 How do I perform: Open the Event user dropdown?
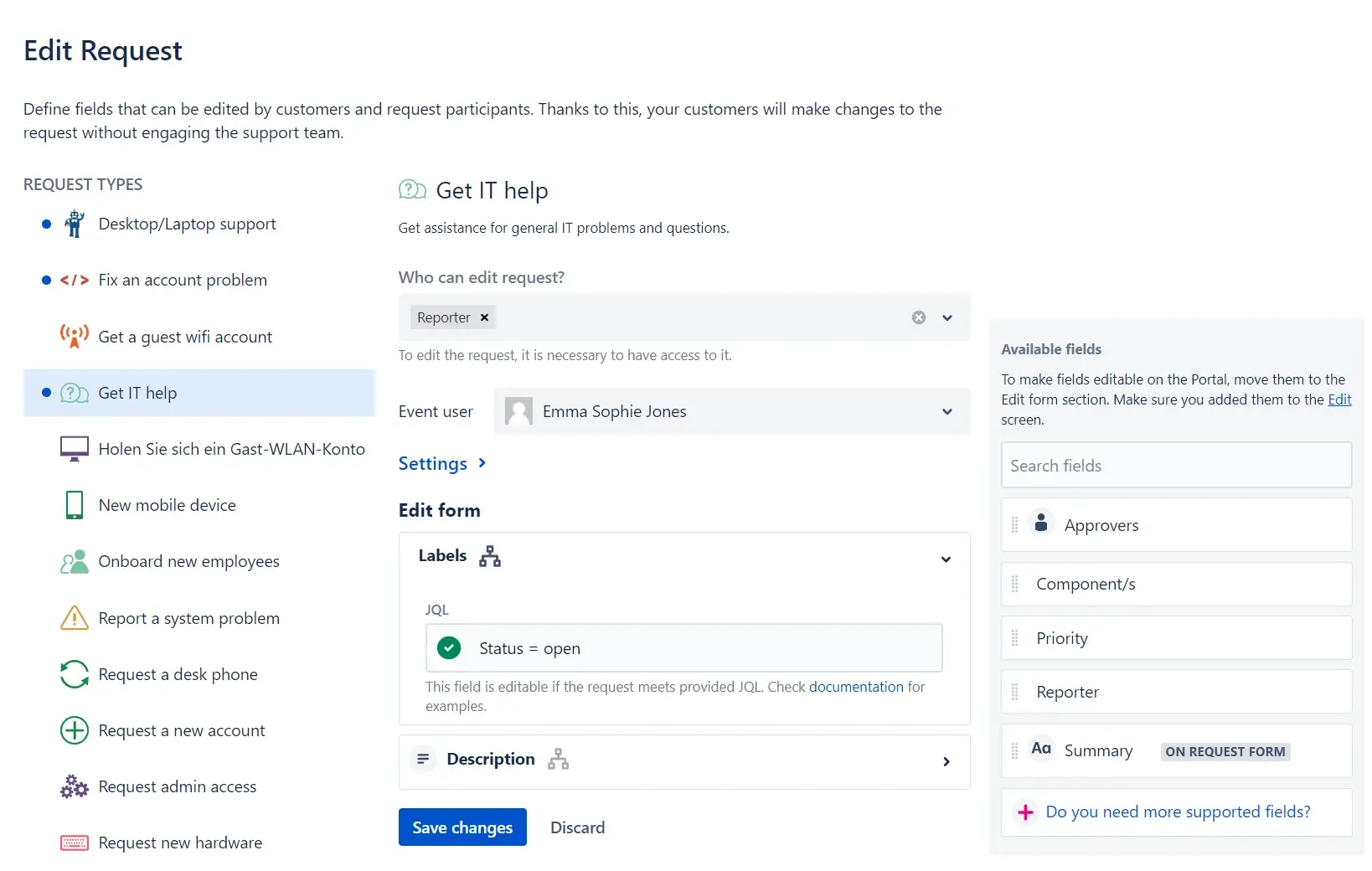pos(947,411)
